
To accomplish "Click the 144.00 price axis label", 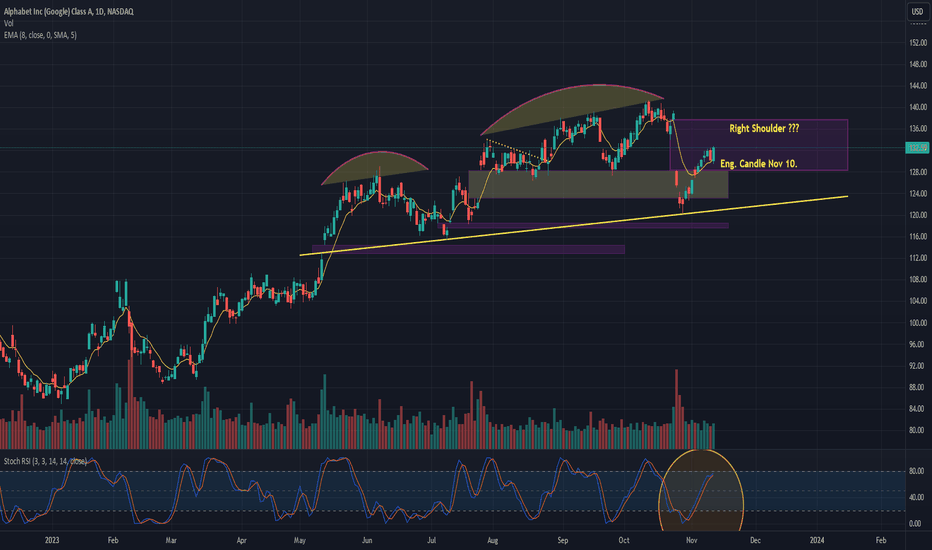I will click(x=918, y=86).
